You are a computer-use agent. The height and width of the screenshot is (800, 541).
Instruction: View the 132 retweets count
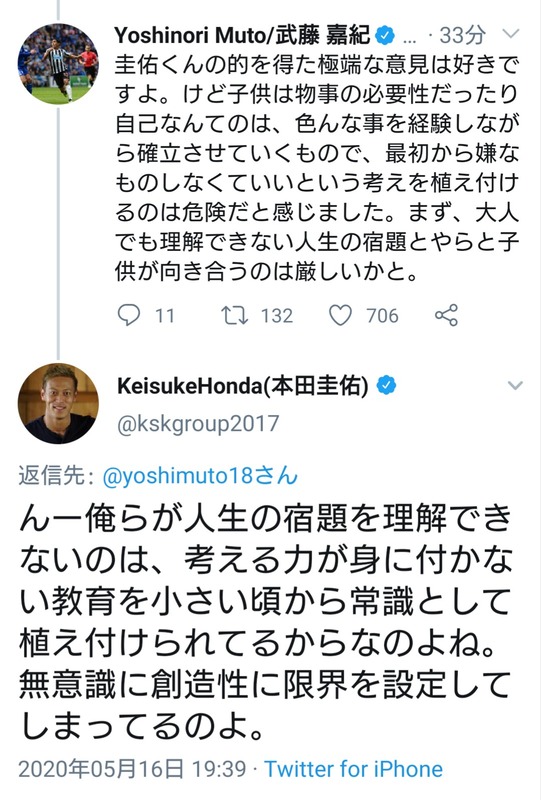pyautogui.click(x=277, y=316)
